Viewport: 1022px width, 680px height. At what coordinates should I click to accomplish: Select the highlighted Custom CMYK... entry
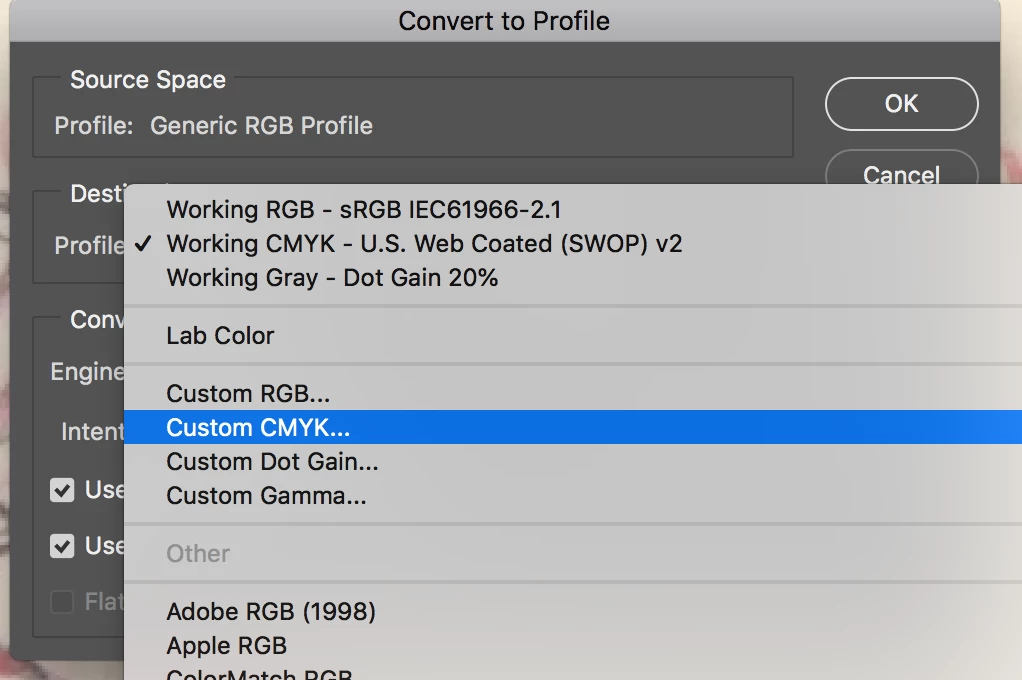258,428
